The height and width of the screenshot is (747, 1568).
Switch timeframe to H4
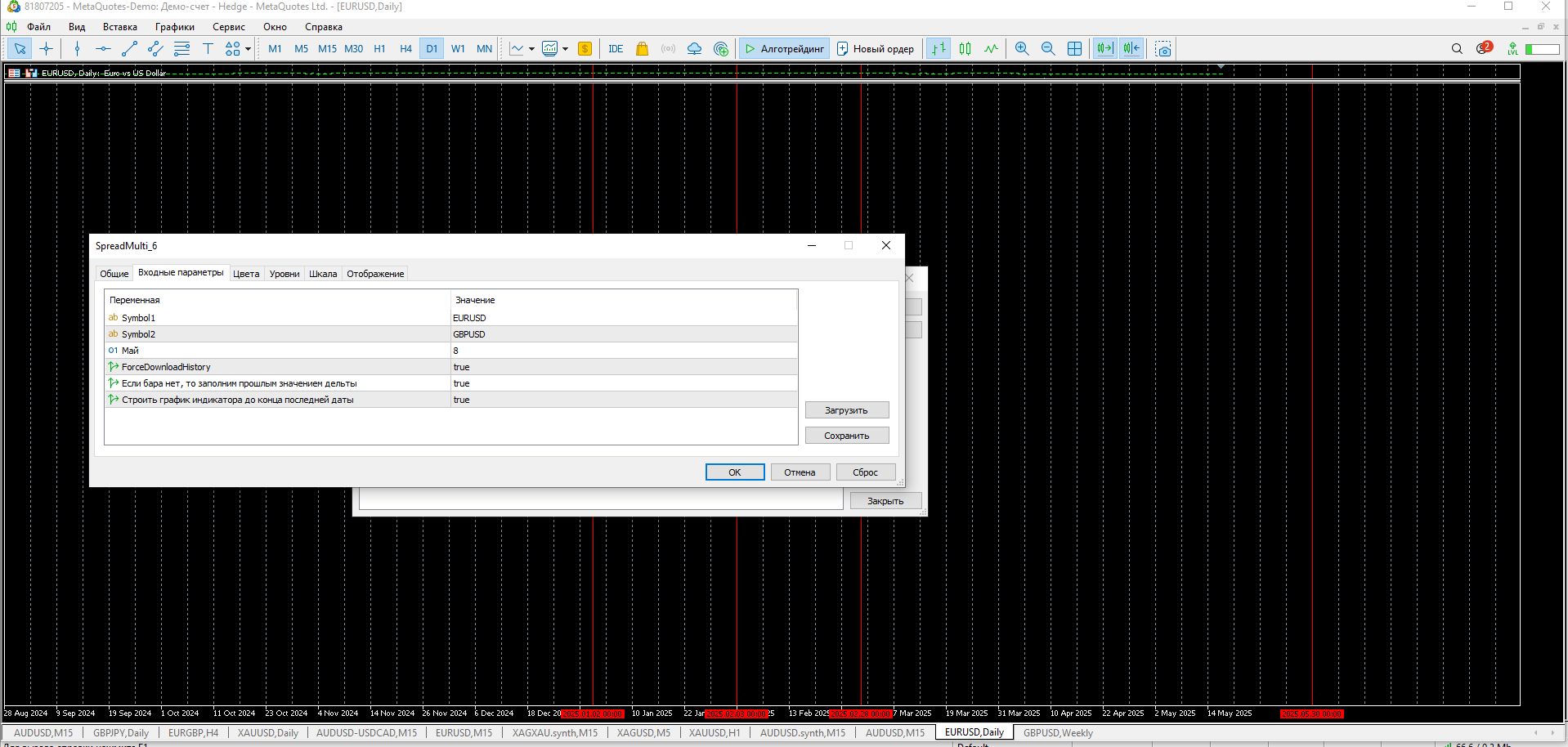point(405,49)
